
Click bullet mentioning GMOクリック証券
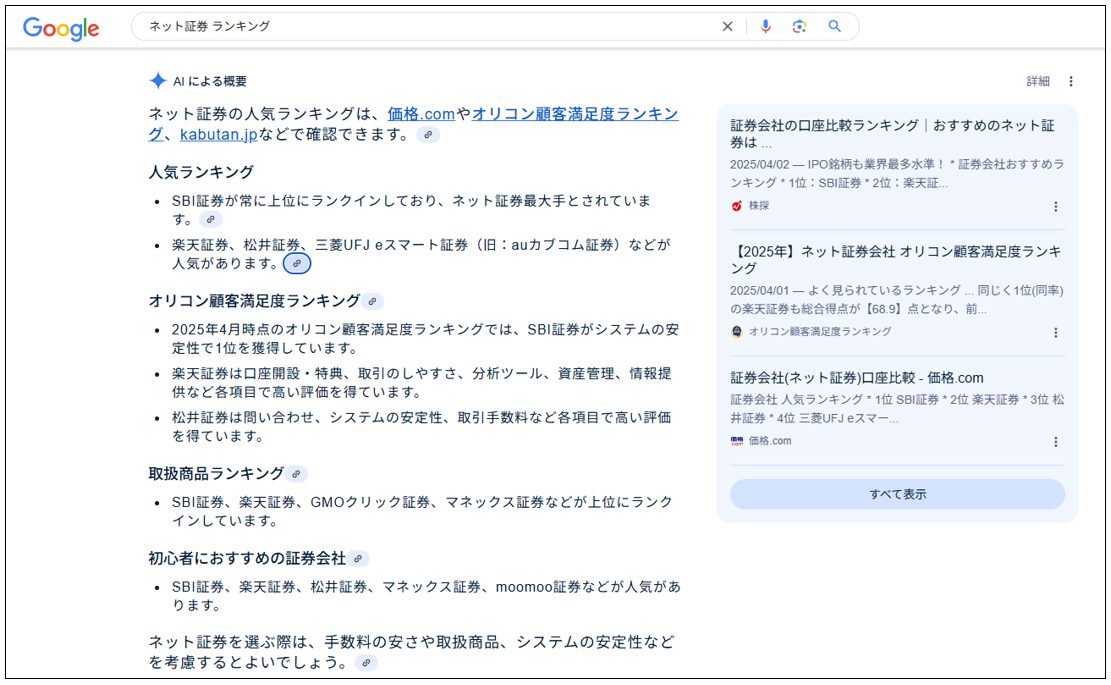click(x=422, y=511)
